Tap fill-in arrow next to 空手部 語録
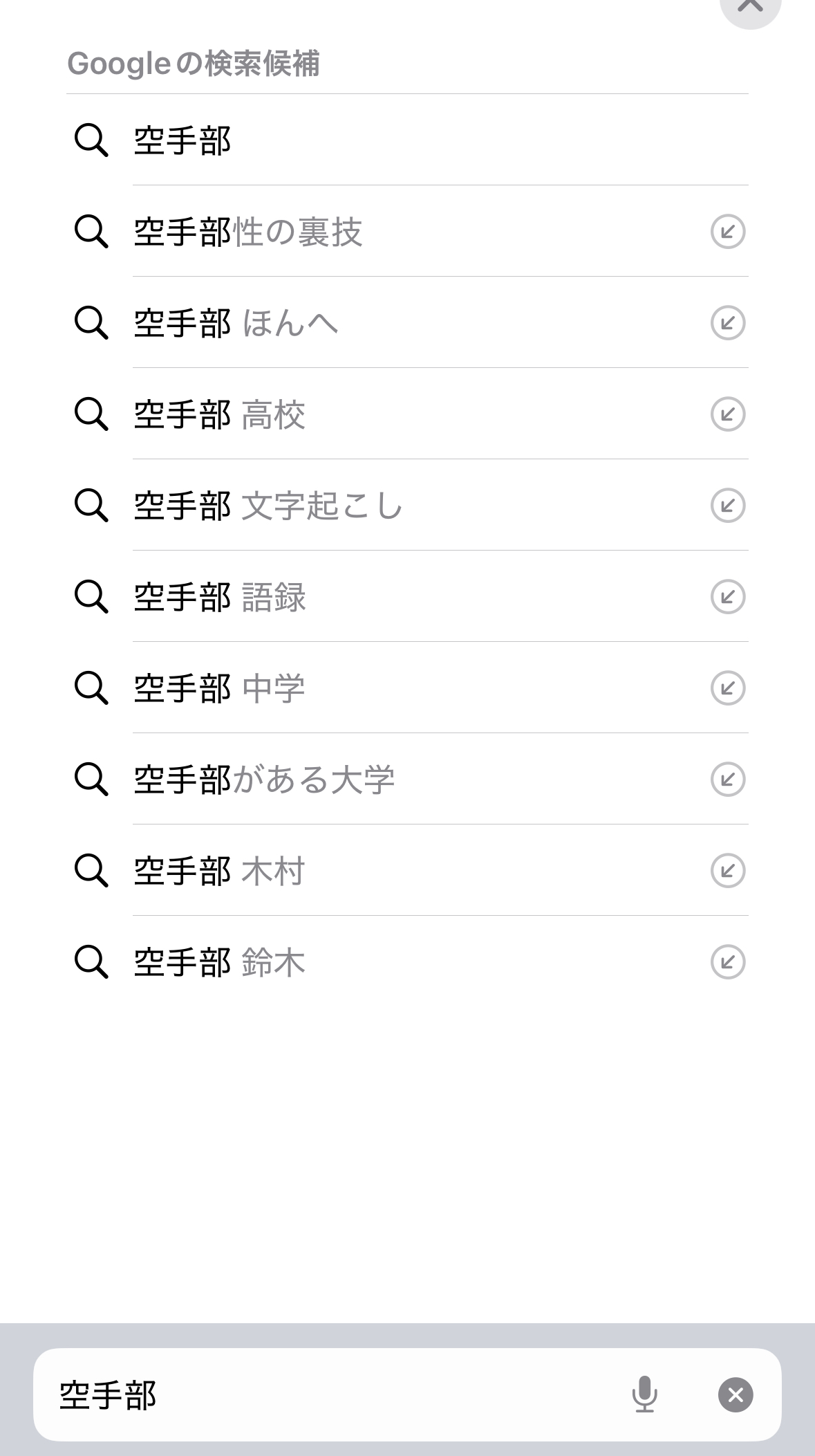The height and width of the screenshot is (1456, 815). click(x=728, y=596)
